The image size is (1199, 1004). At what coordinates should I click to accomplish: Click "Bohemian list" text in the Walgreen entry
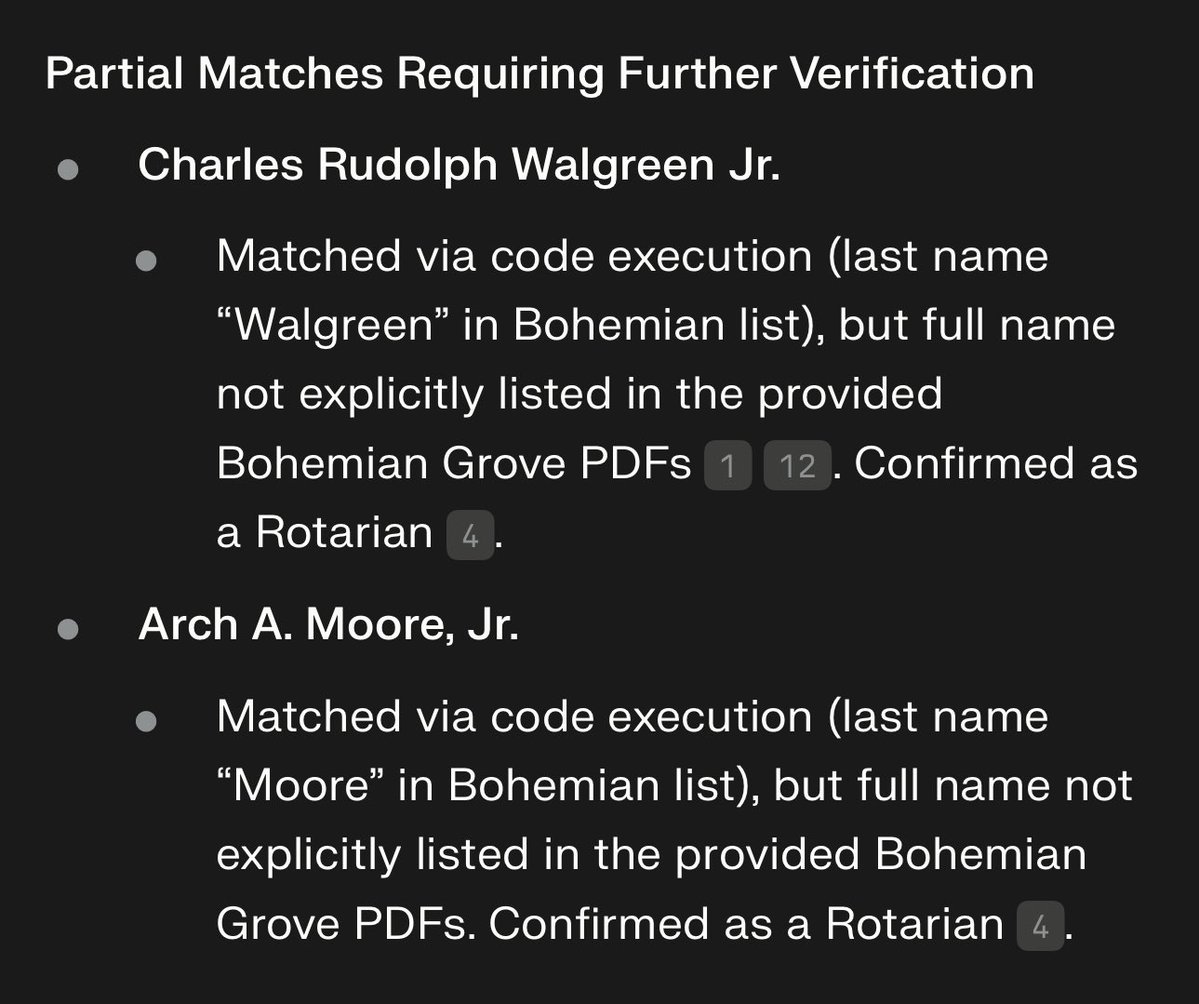click(x=636, y=326)
